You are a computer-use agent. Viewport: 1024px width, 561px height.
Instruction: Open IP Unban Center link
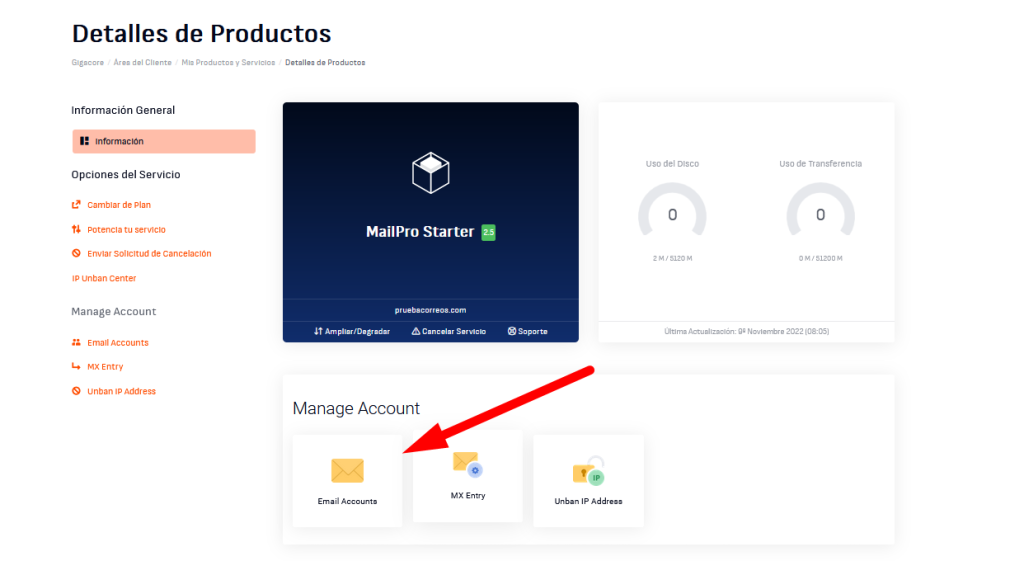point(104,278)
